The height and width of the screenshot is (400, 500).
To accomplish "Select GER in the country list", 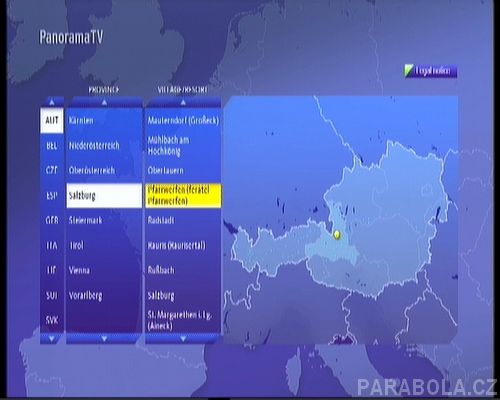I will 52,220.
